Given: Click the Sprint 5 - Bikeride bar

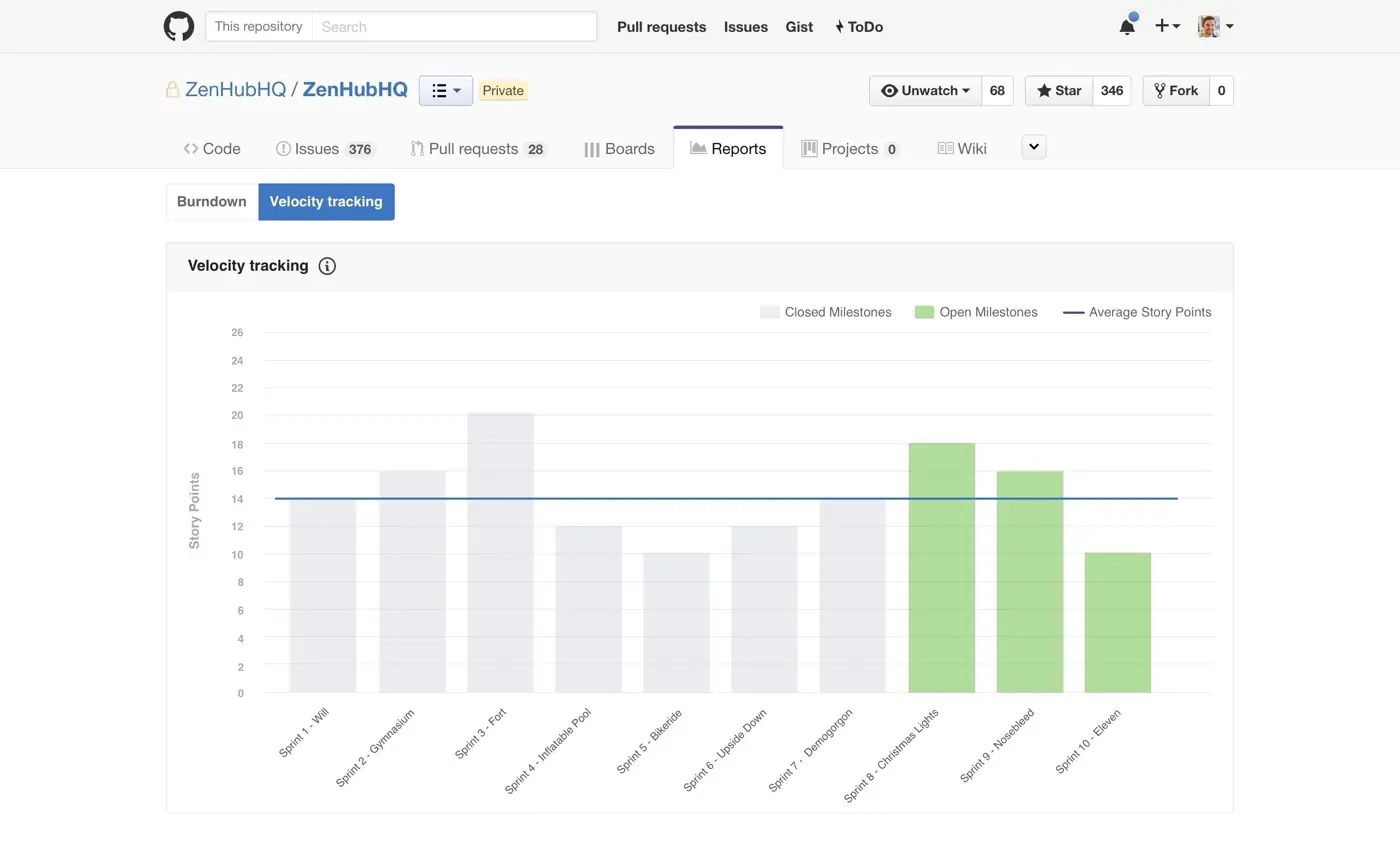Looking at the screenshot, I should (676, 623).
